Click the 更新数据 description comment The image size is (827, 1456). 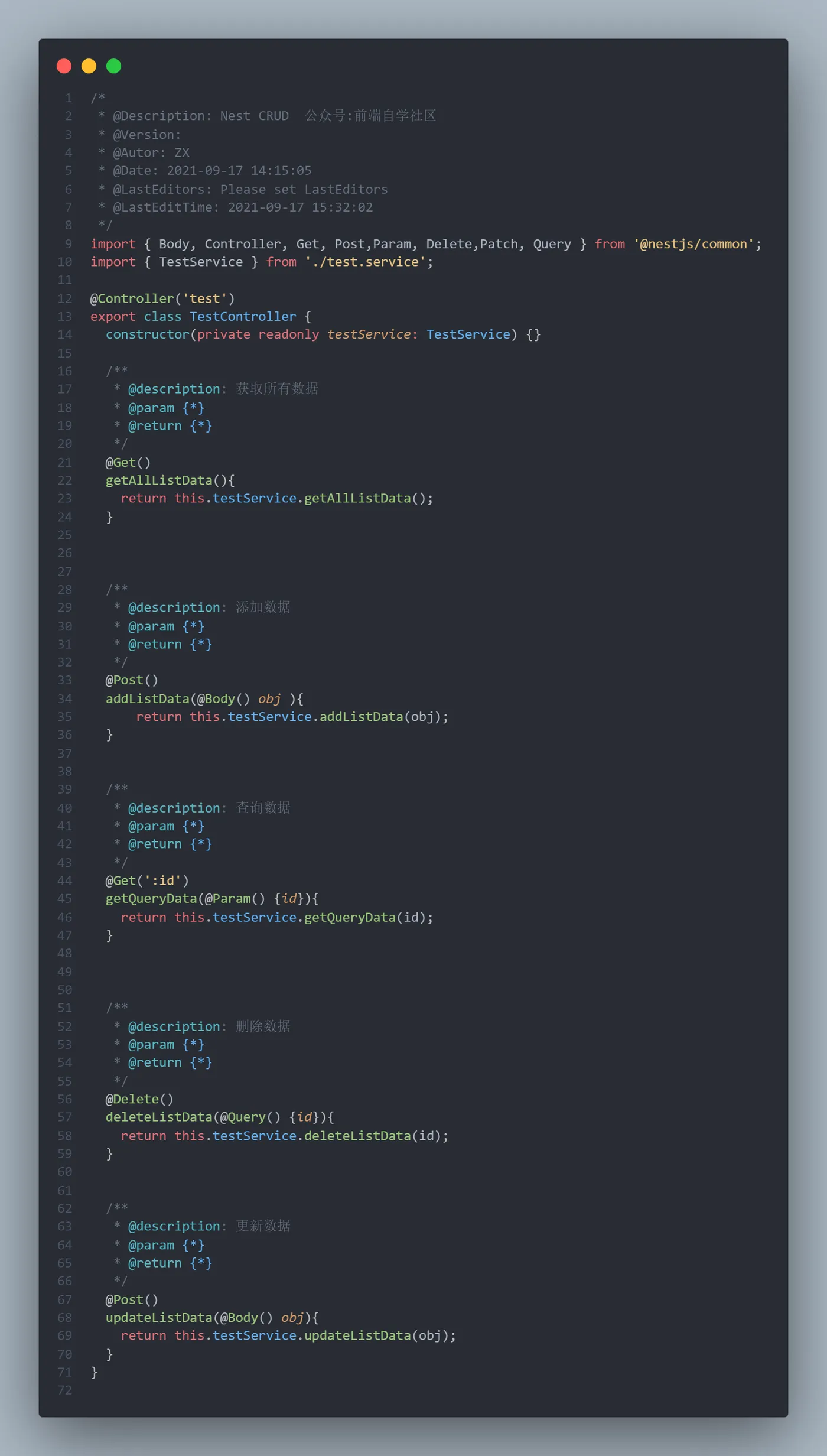pyautogui.click(x=263, y=1226)
